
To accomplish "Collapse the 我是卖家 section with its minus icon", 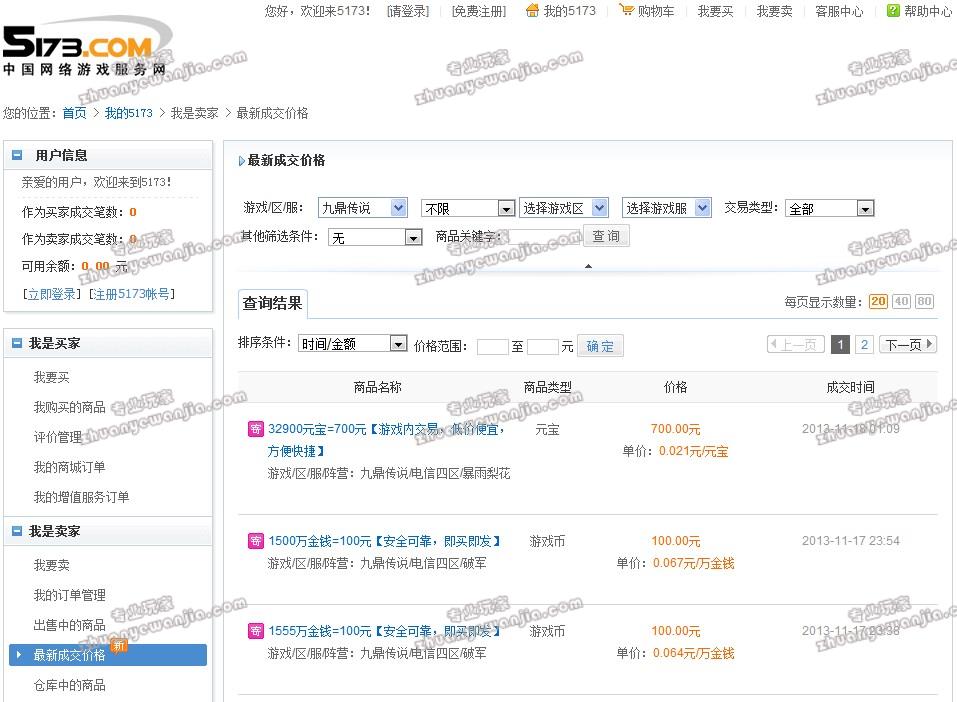I will tap(17, 531).
